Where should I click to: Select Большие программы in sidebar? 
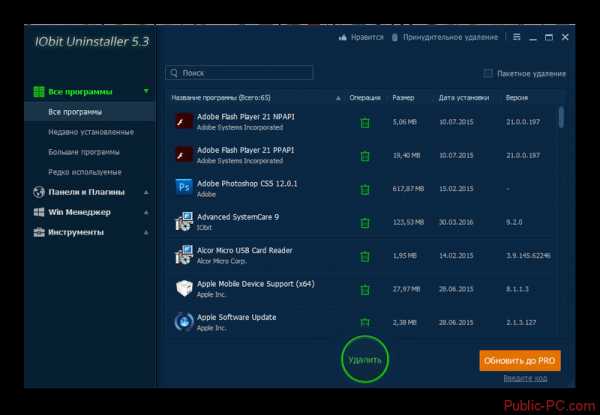tap(84, 152)
